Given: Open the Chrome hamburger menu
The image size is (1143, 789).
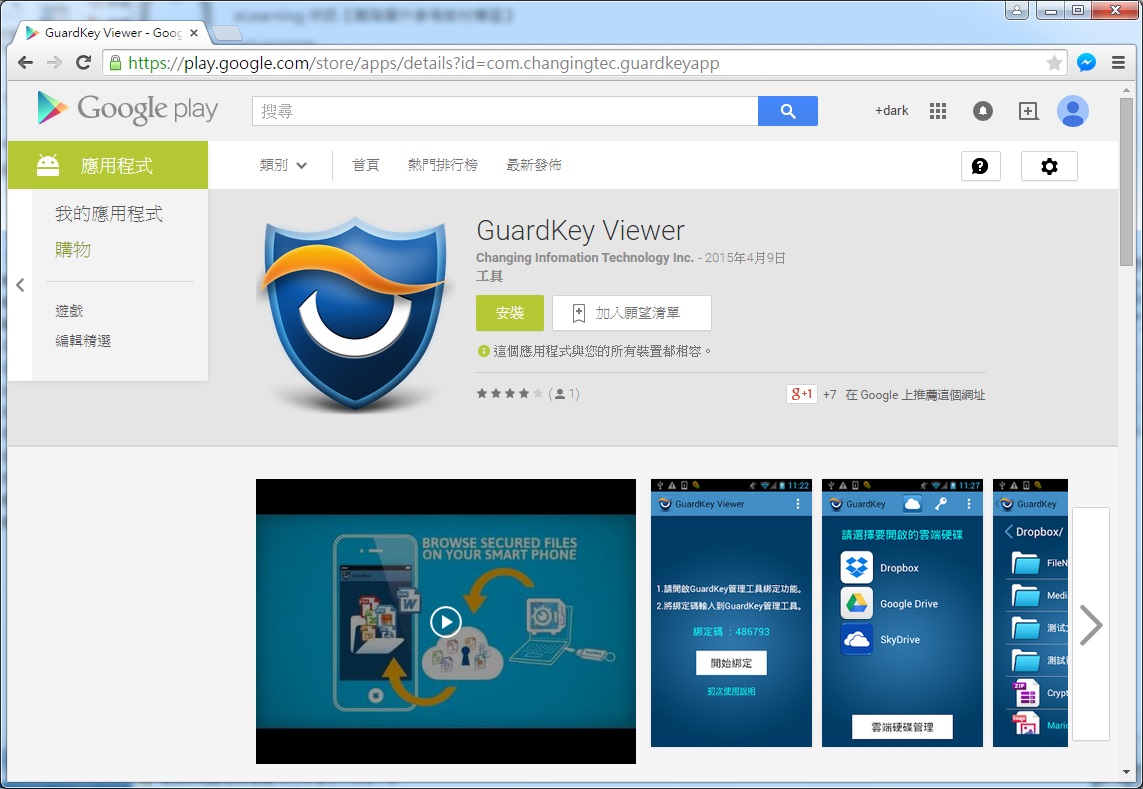Looking at the screenshot, I should (x=1118, y=63).
